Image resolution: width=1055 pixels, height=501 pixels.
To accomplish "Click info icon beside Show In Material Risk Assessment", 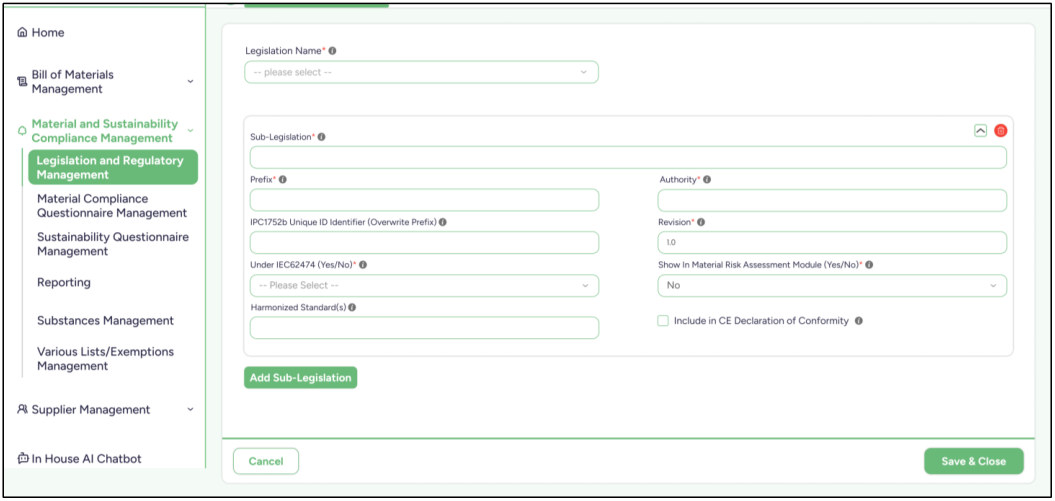I will 869,265.
